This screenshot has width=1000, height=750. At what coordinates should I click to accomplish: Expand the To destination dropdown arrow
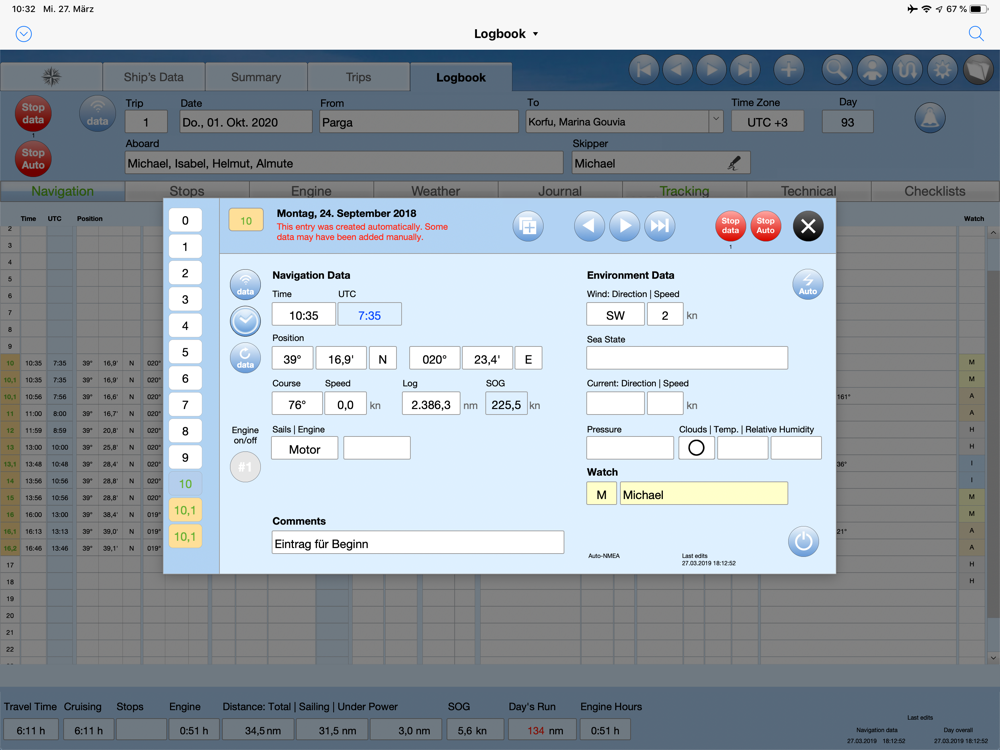[715, 121]
